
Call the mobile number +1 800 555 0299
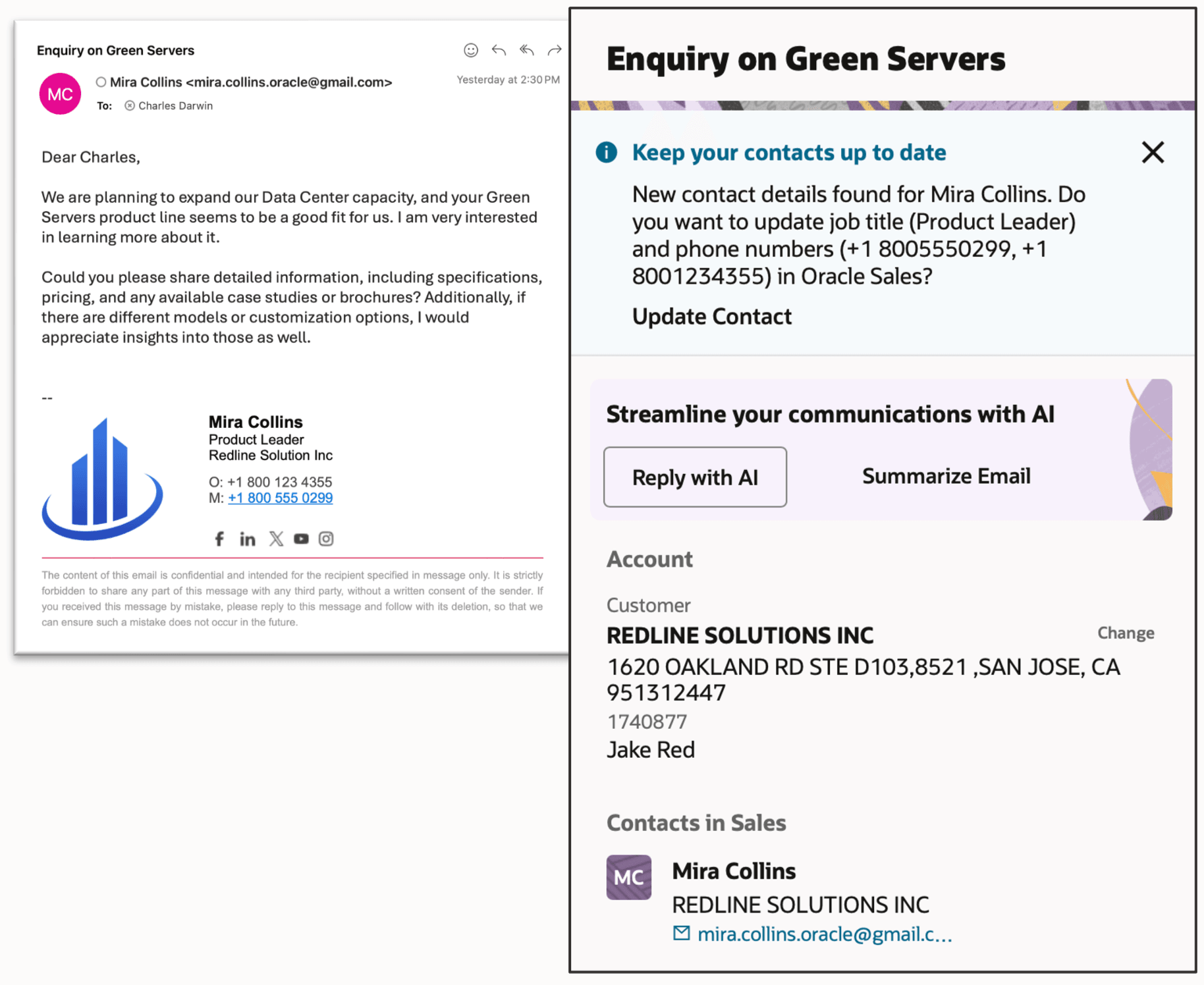pyautogui.click(x=280, y=498)
